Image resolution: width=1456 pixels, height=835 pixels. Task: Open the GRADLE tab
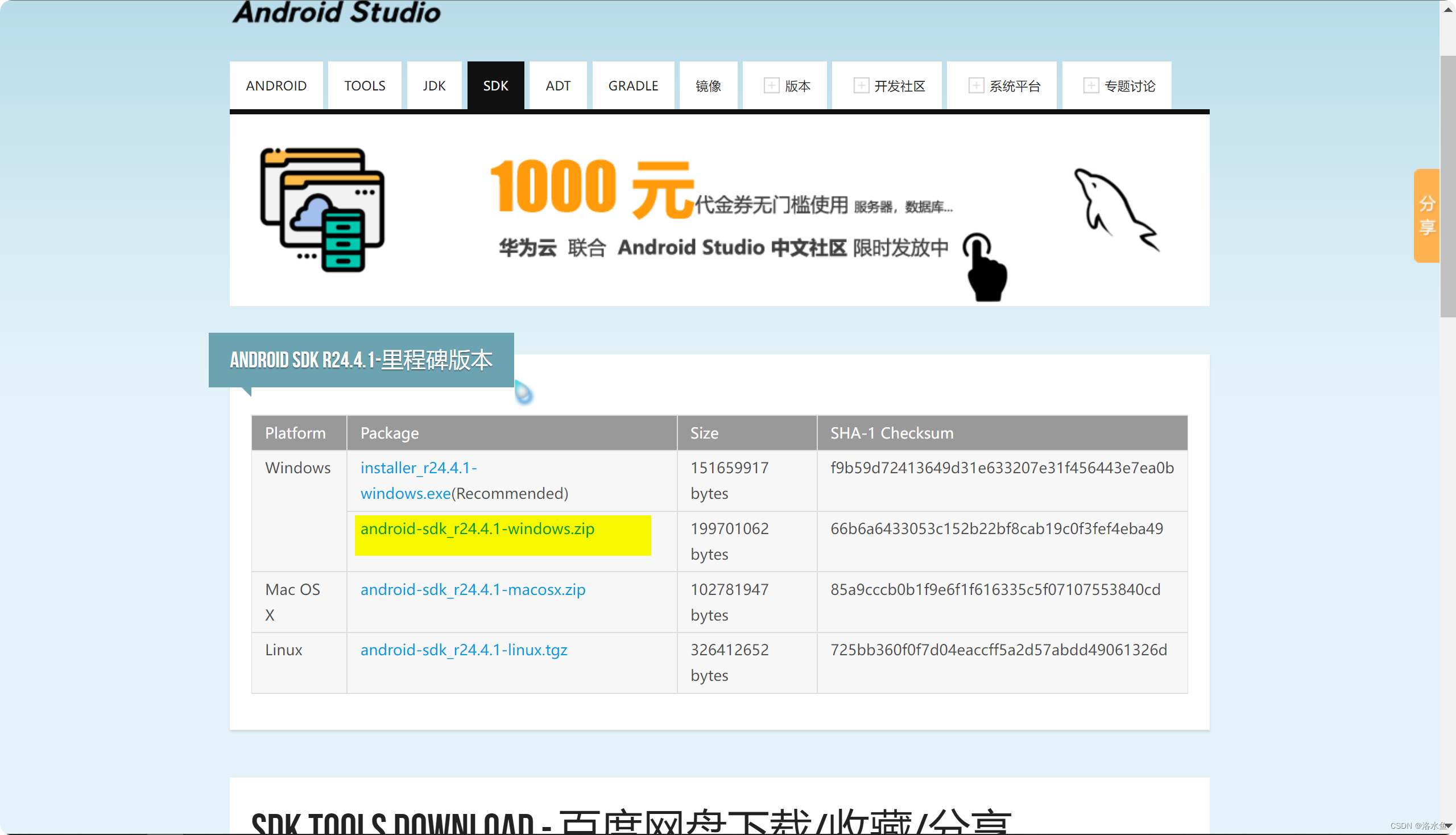pyautogui.click(x=633, y=85)
